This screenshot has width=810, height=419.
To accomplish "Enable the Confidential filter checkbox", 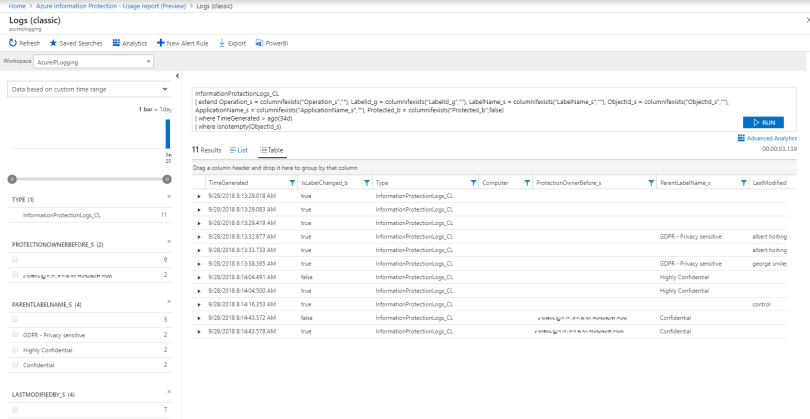I will click(x=15, y=365).
